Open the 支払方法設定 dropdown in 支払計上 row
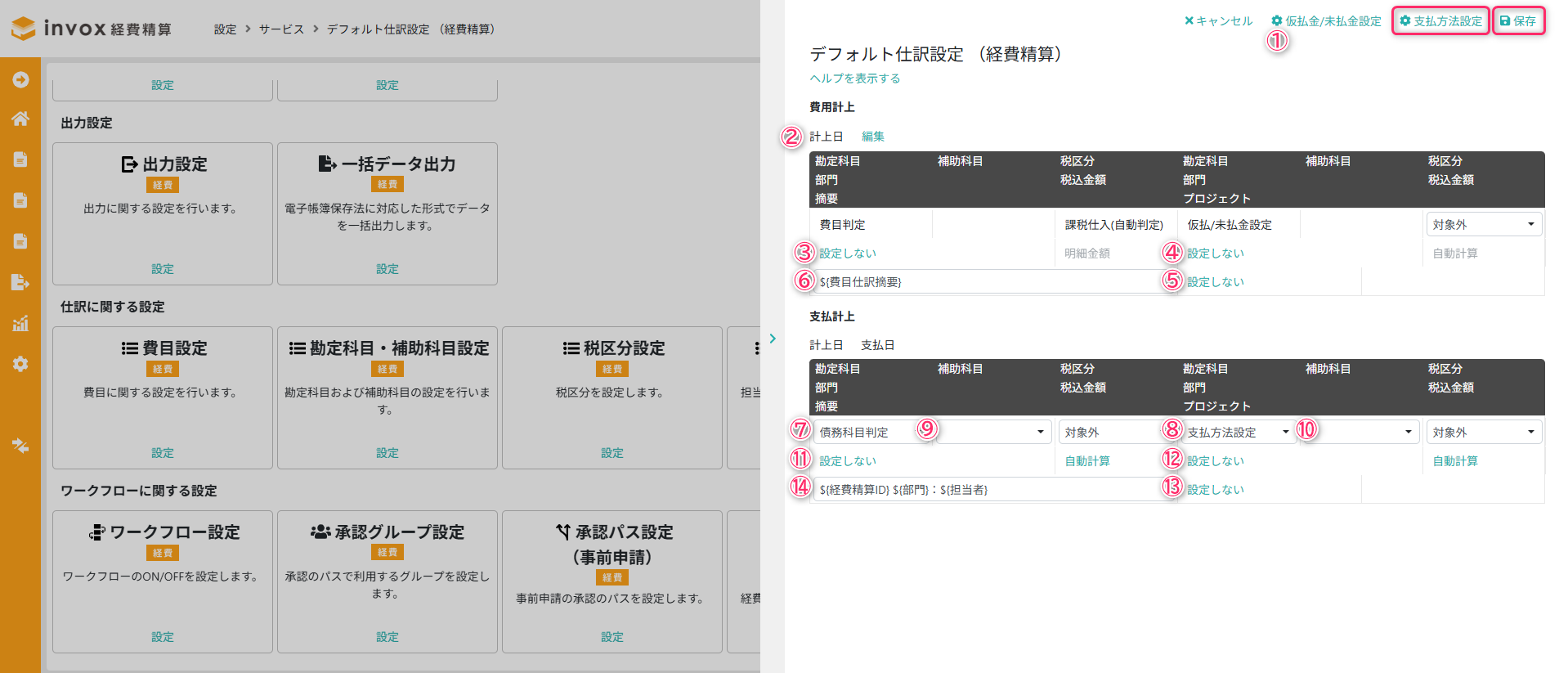This screenshot has width=1568, height=673. [x=1238, y=432]
